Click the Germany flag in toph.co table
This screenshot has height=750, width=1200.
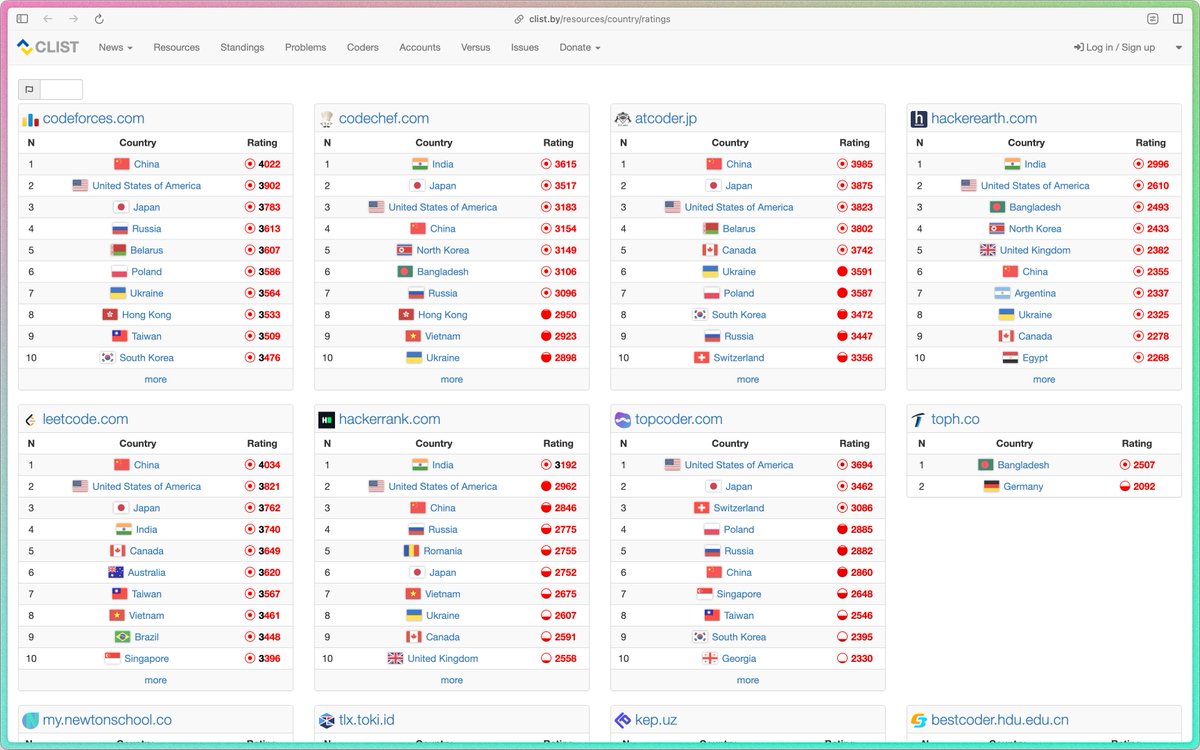991,487
